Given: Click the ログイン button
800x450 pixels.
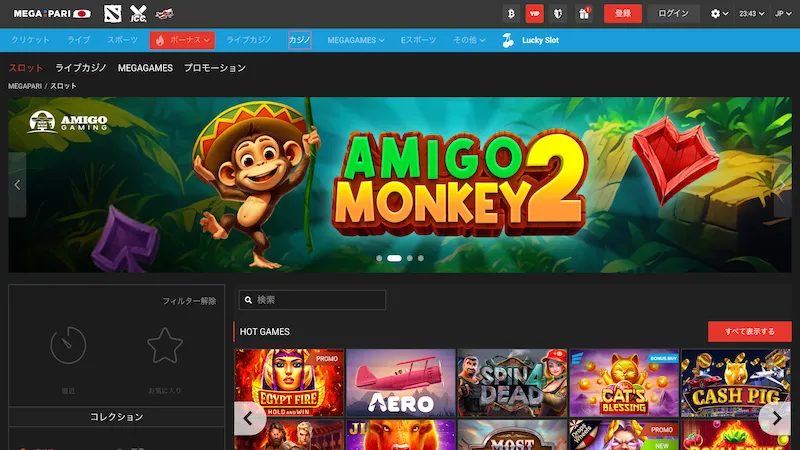Looking at the screenshot, I should (x=673, y=14).
